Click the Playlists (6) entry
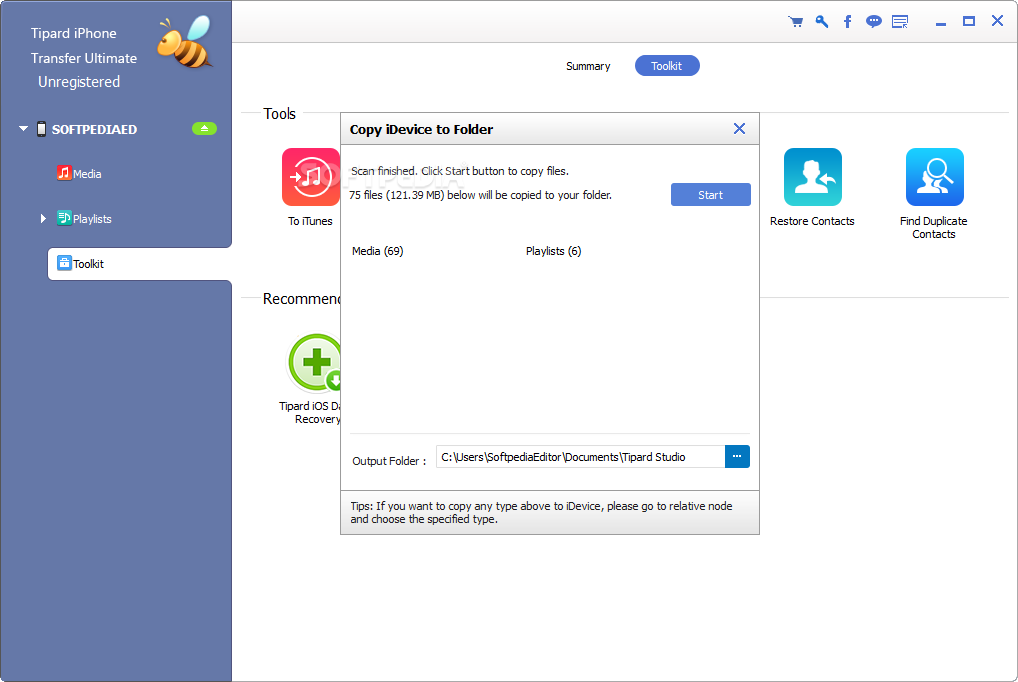The width and height of the screenshot is (1018, 682). (x=553, y=251)
